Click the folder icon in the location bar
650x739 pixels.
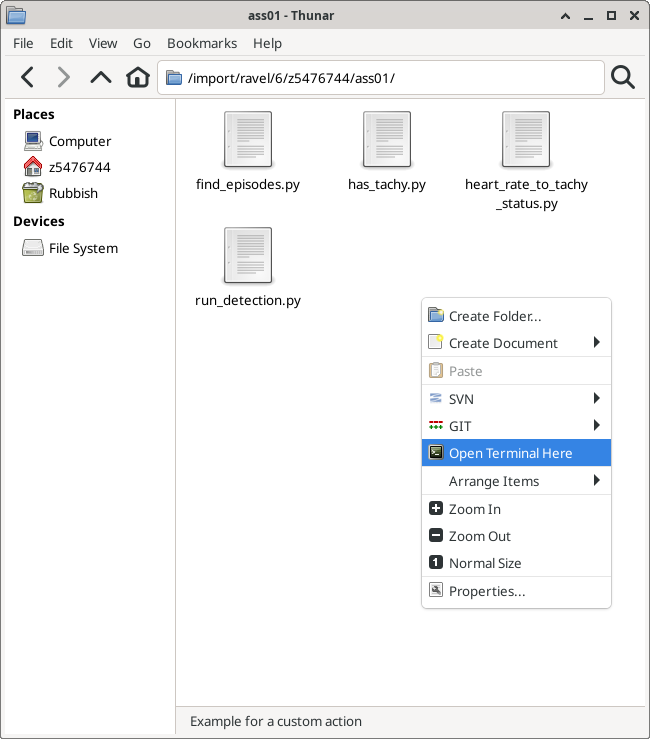pyautogui.click(x=174, y=78)
